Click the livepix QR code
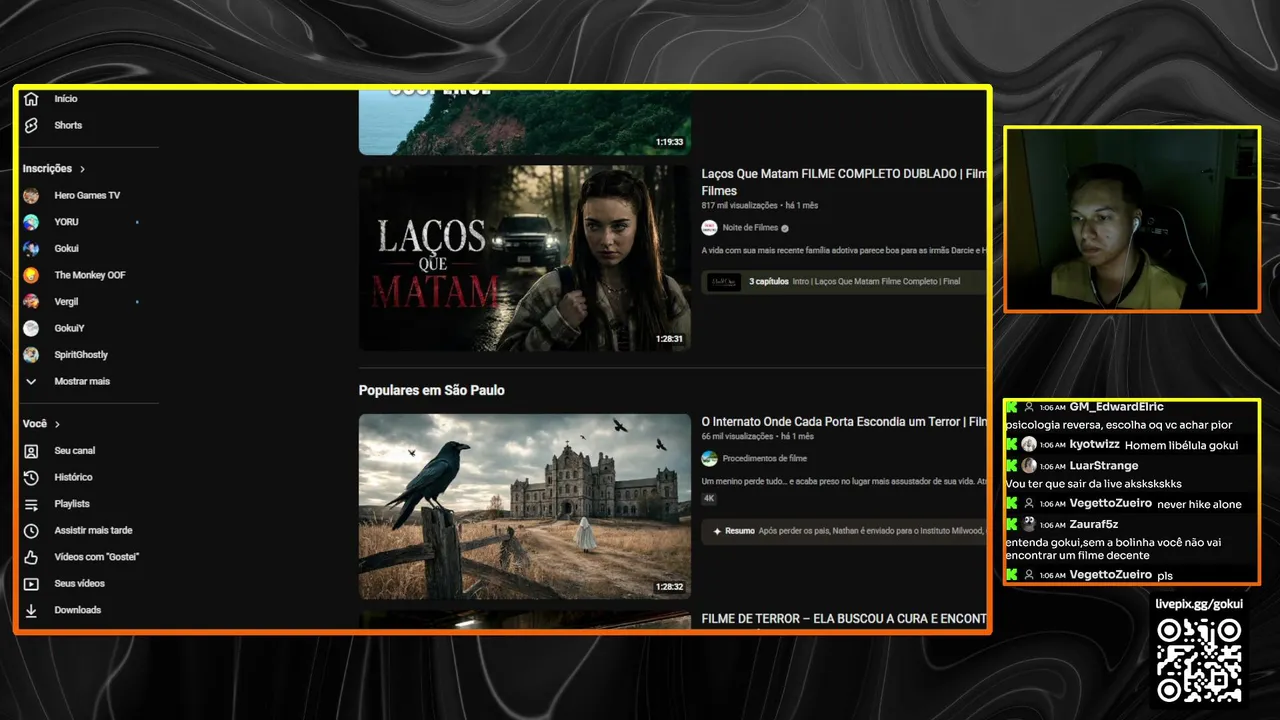 (x=1199, y=660)
